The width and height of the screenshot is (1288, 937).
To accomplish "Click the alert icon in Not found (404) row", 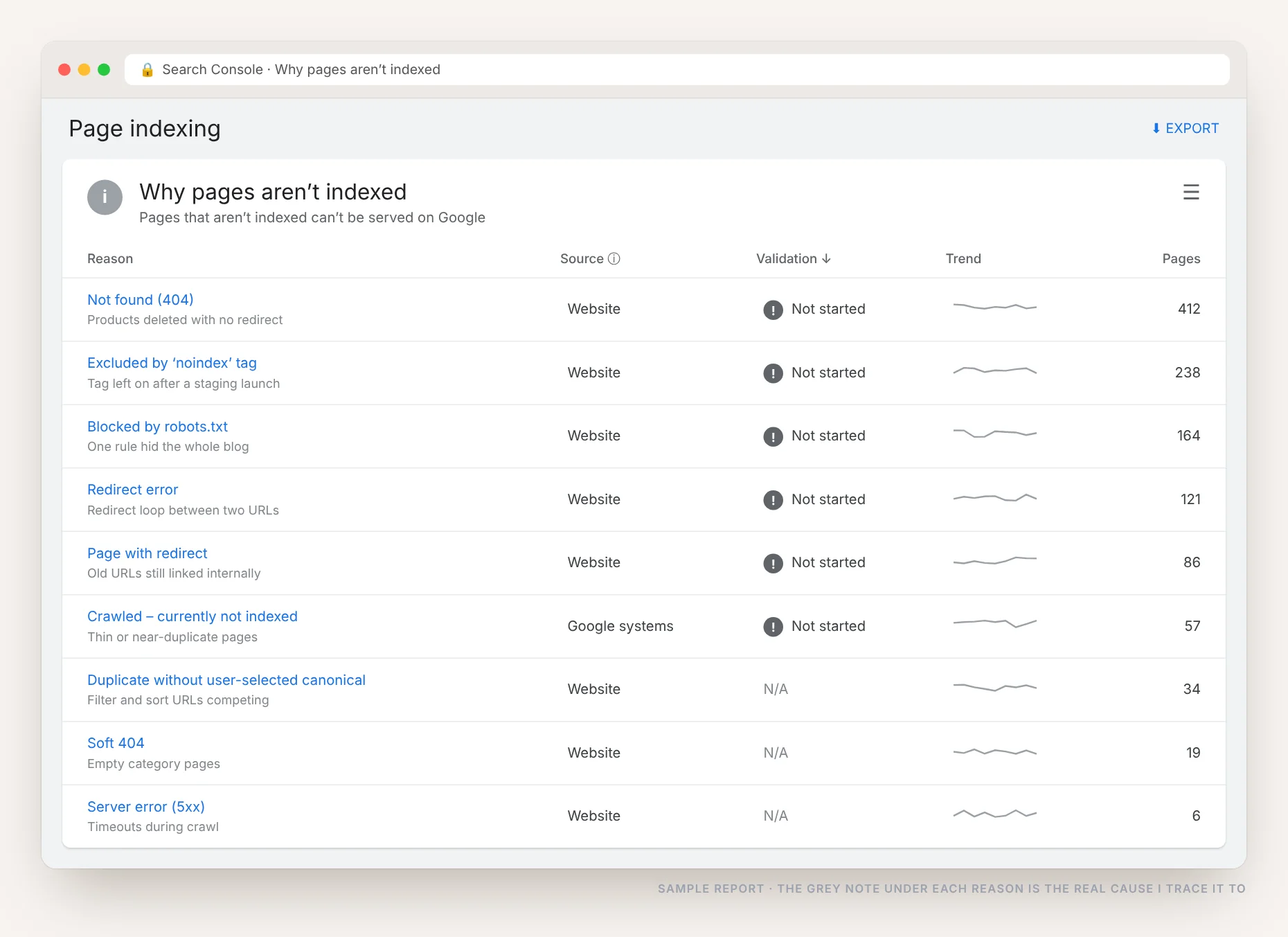I will tap(773, 310).
